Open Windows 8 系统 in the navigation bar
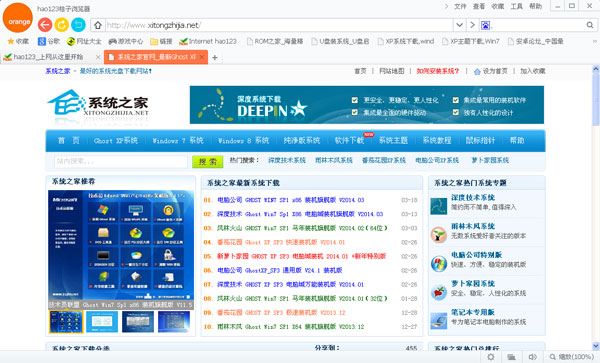Viewport: 600px width, 363px height. point(243,141)
